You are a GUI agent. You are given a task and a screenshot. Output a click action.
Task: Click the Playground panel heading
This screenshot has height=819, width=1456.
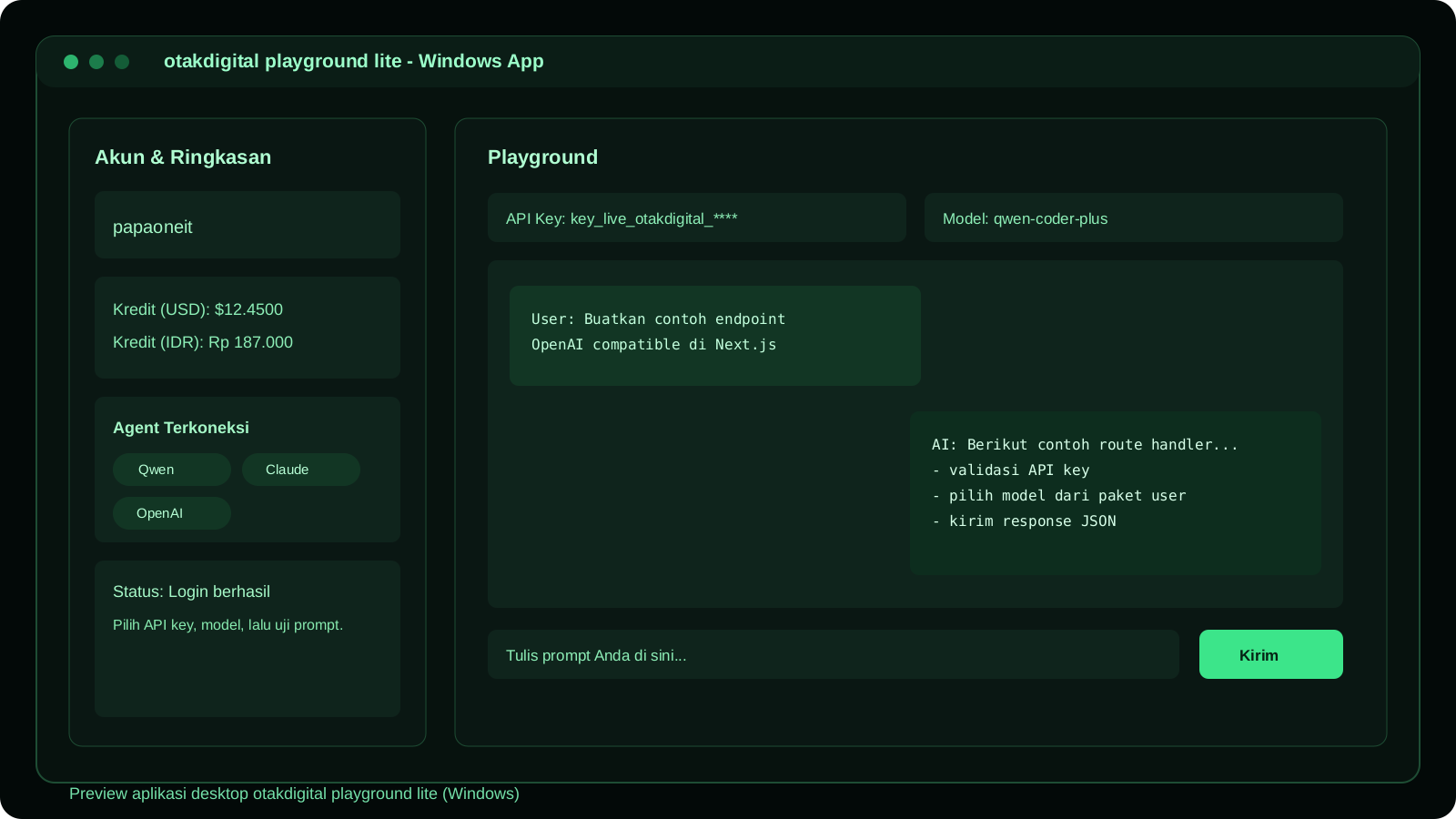click(542, 157)
